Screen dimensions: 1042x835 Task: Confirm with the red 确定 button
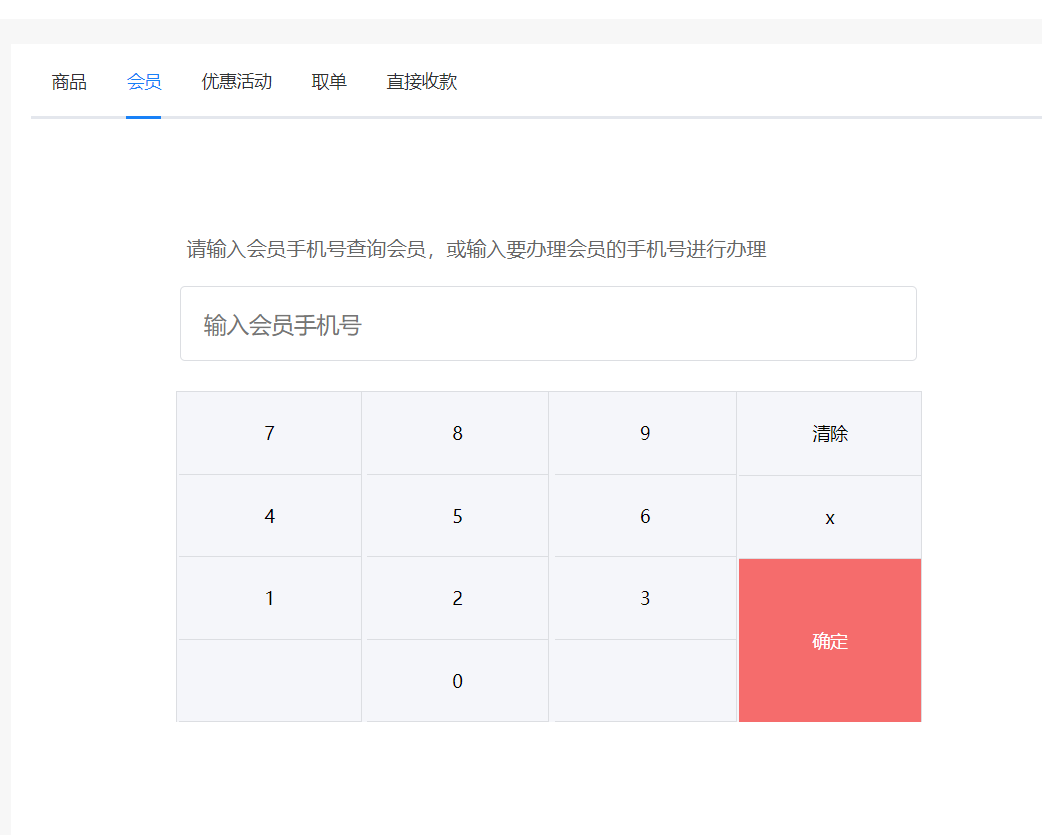[x=829, y=640]
